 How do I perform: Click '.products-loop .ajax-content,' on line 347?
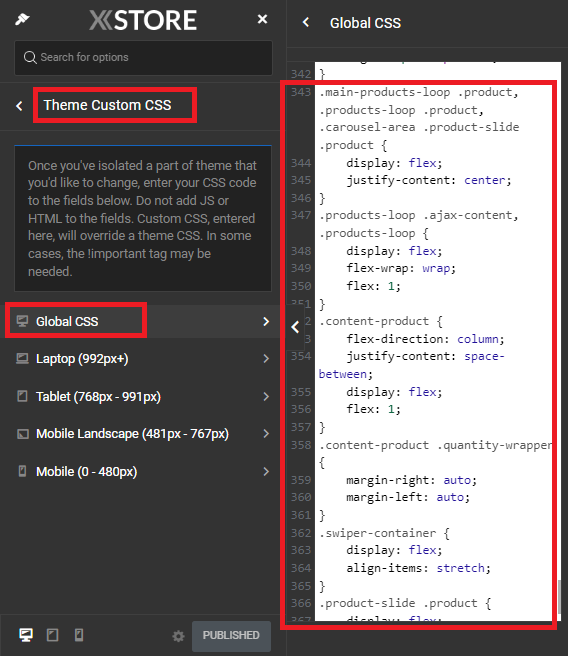click(x=419, y=215)
